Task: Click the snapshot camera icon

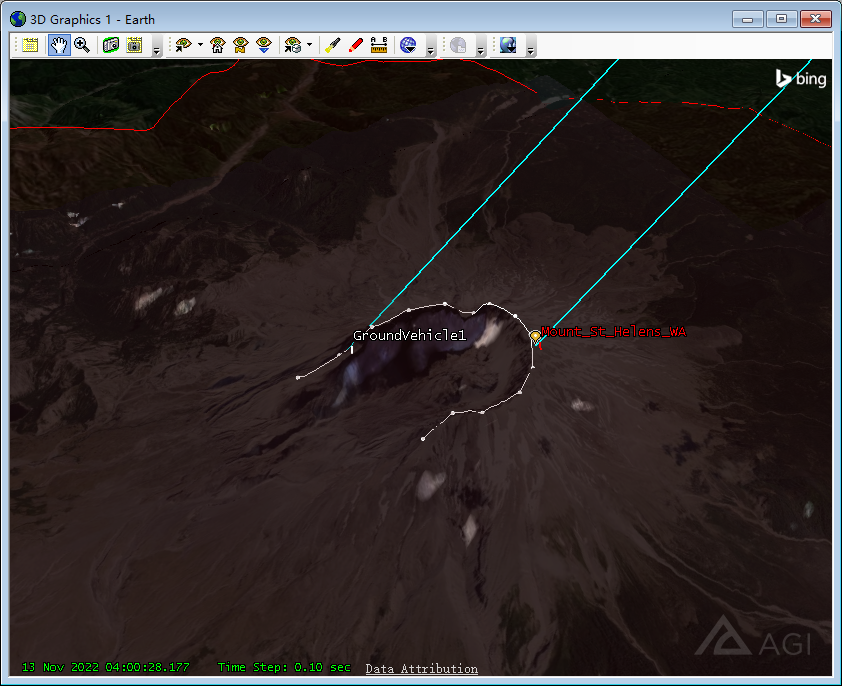Action: coord(111,45)
